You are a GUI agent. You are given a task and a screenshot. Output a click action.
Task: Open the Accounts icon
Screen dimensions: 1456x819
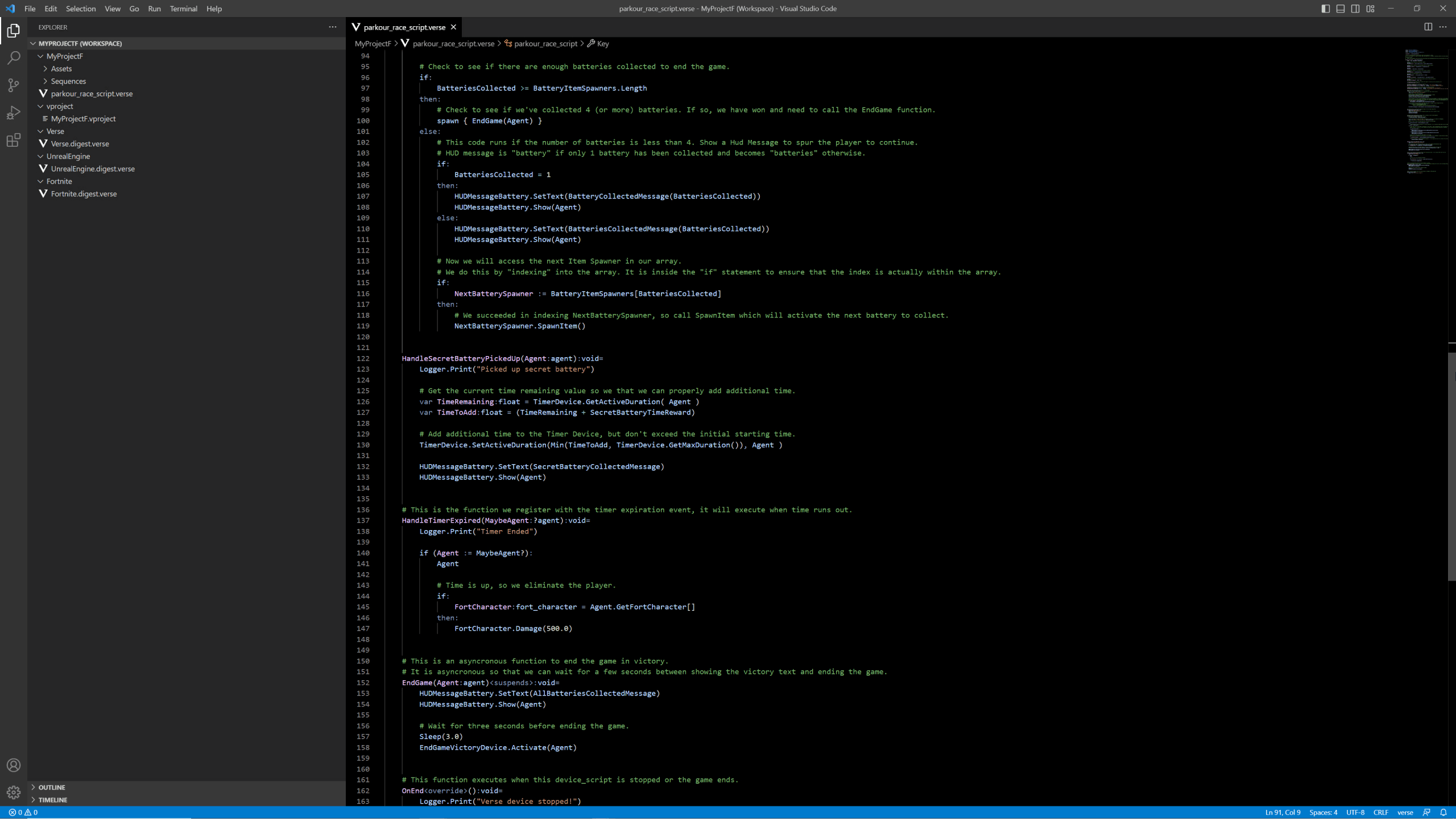point(14,765)
